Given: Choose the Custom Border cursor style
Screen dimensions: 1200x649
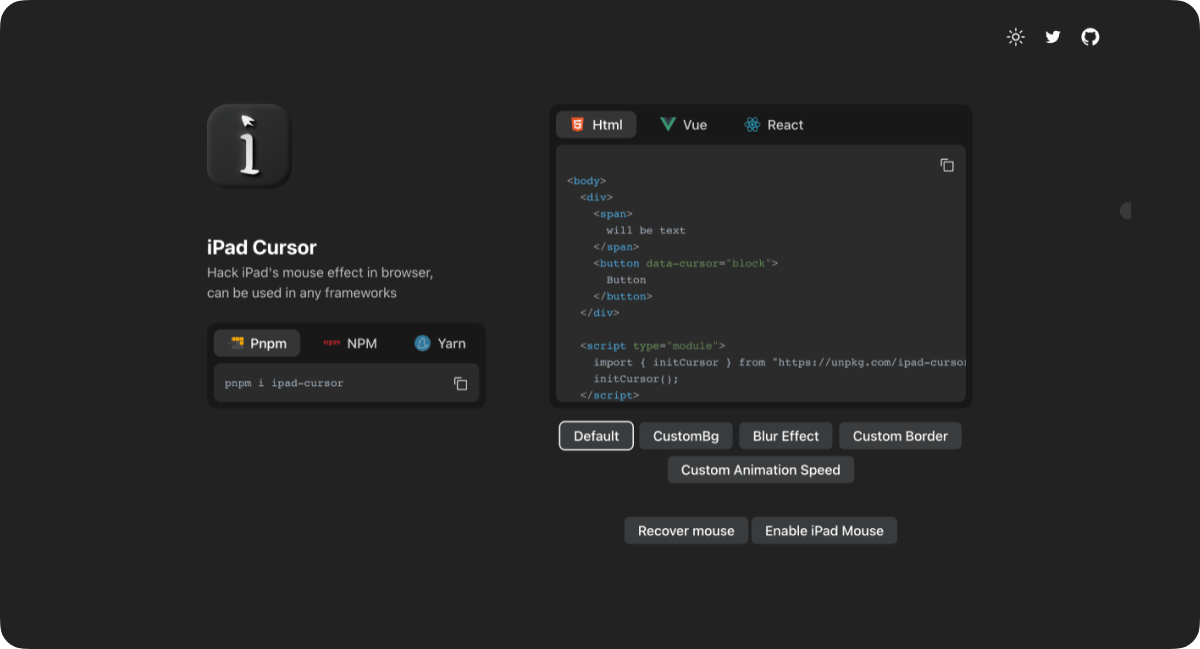Looking at the screenshot, I should click(900, 436).
